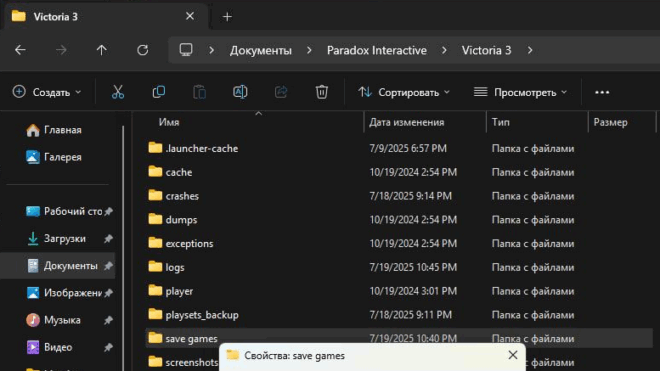Go up one folder level
The image size is (660, 371).
[101, 50]
